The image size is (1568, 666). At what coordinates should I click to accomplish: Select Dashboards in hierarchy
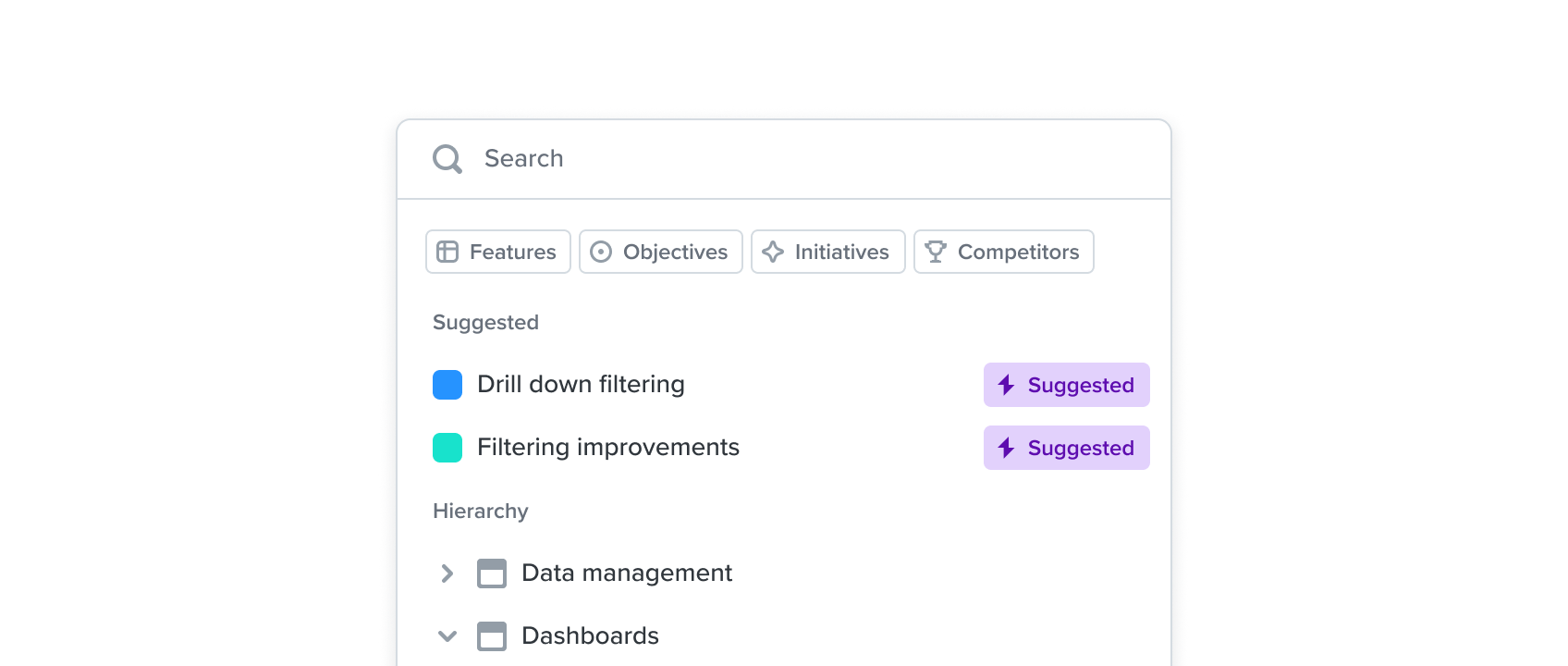click(x=590, y=636)
